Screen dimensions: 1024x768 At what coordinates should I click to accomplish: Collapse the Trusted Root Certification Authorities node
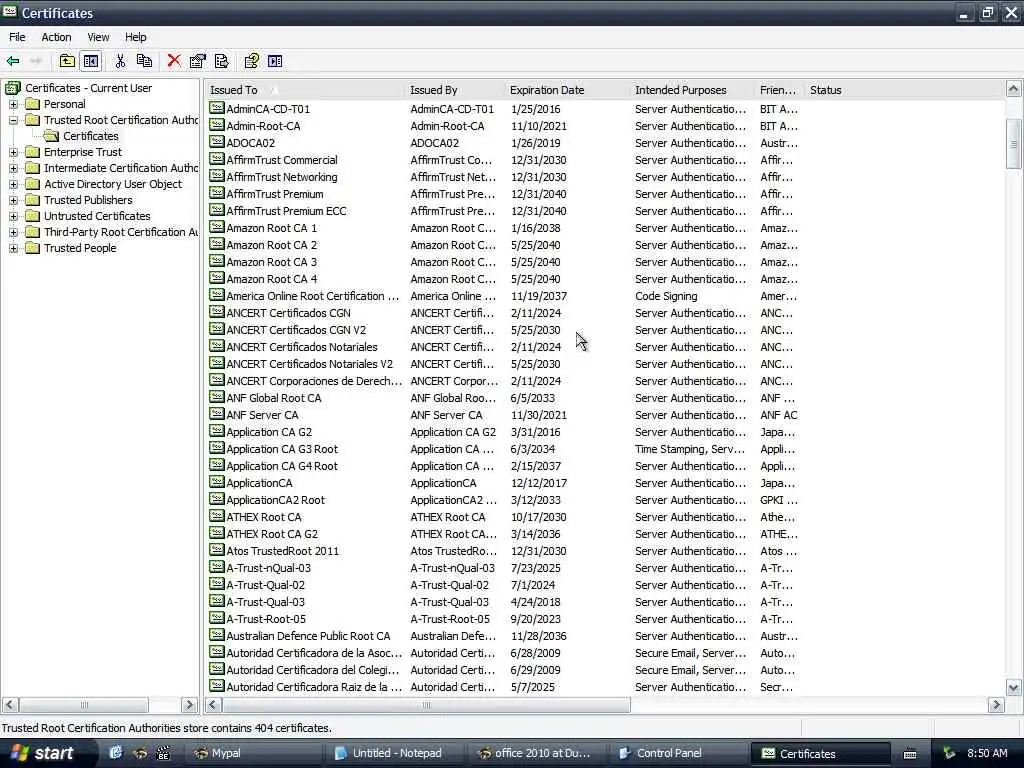tap(13, 120)
